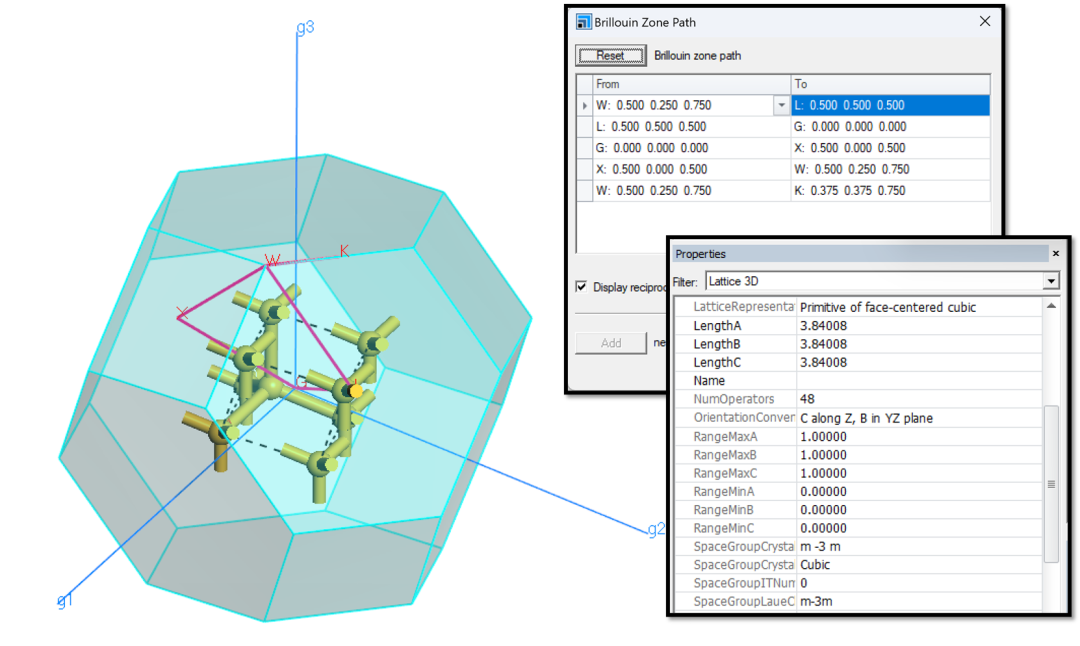Image resolution: width=1080 pixels, height=646 pixels.
Task: Select the SpaceGroupCrystal value Cubic
Action: [x=920, y=565]
